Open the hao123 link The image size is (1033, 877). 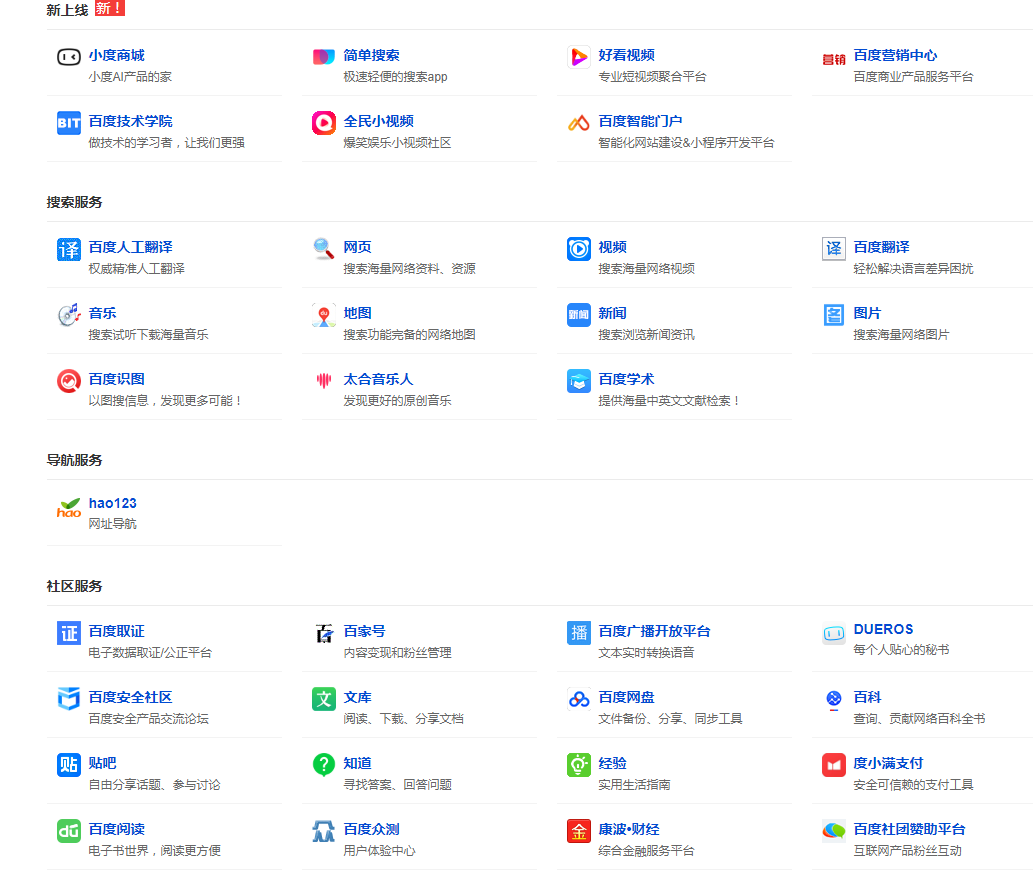coord(113,503)
